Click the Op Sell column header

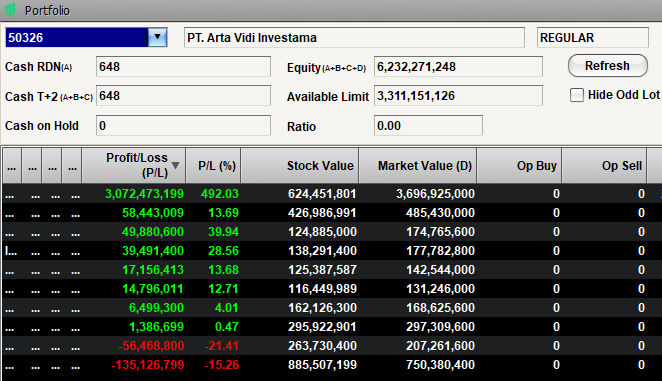click(604, 165)
